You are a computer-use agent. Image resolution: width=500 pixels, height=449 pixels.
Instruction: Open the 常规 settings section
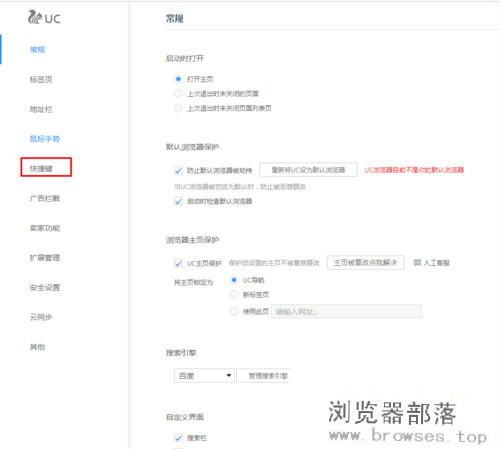[x=37, y=50]
